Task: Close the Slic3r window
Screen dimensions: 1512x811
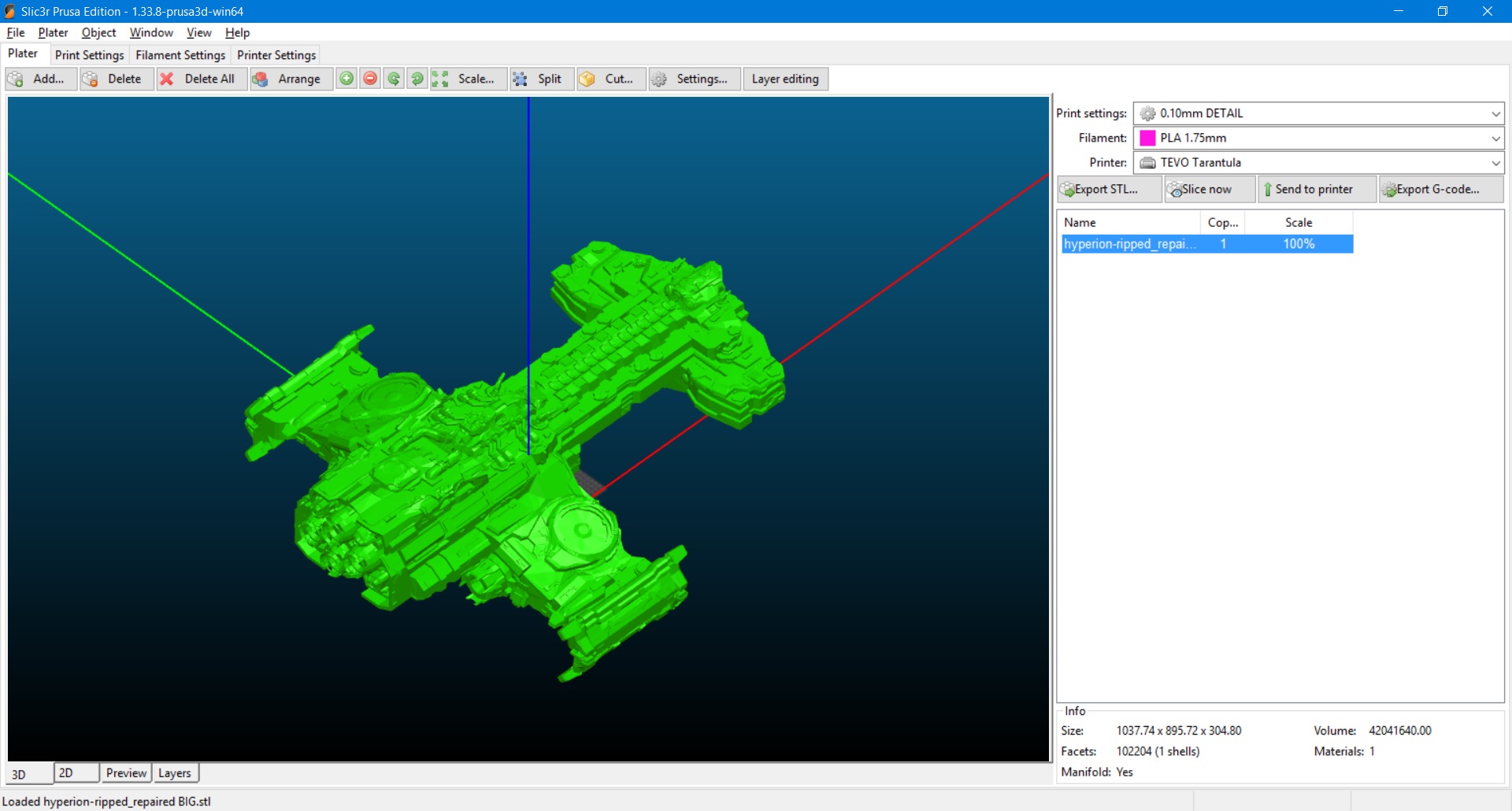Action: click(x=1488, y=11)
